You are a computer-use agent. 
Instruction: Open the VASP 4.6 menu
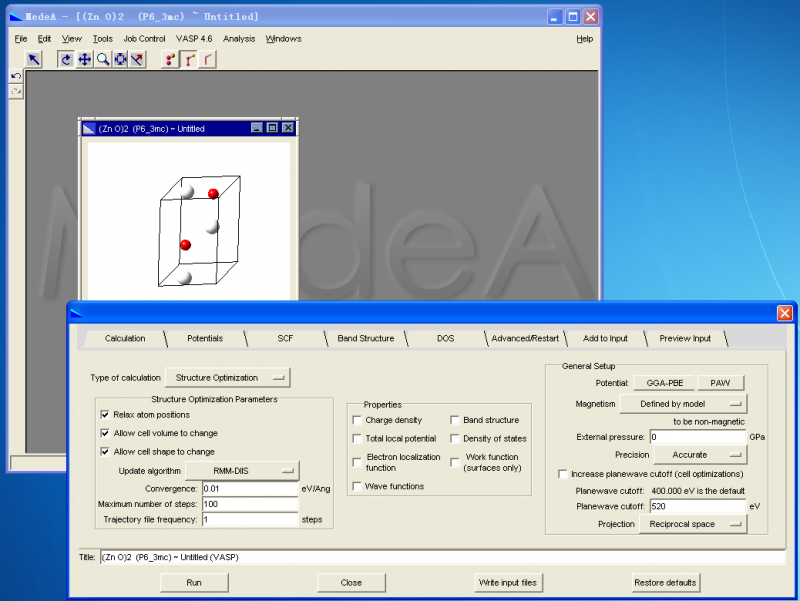point(194,39)
